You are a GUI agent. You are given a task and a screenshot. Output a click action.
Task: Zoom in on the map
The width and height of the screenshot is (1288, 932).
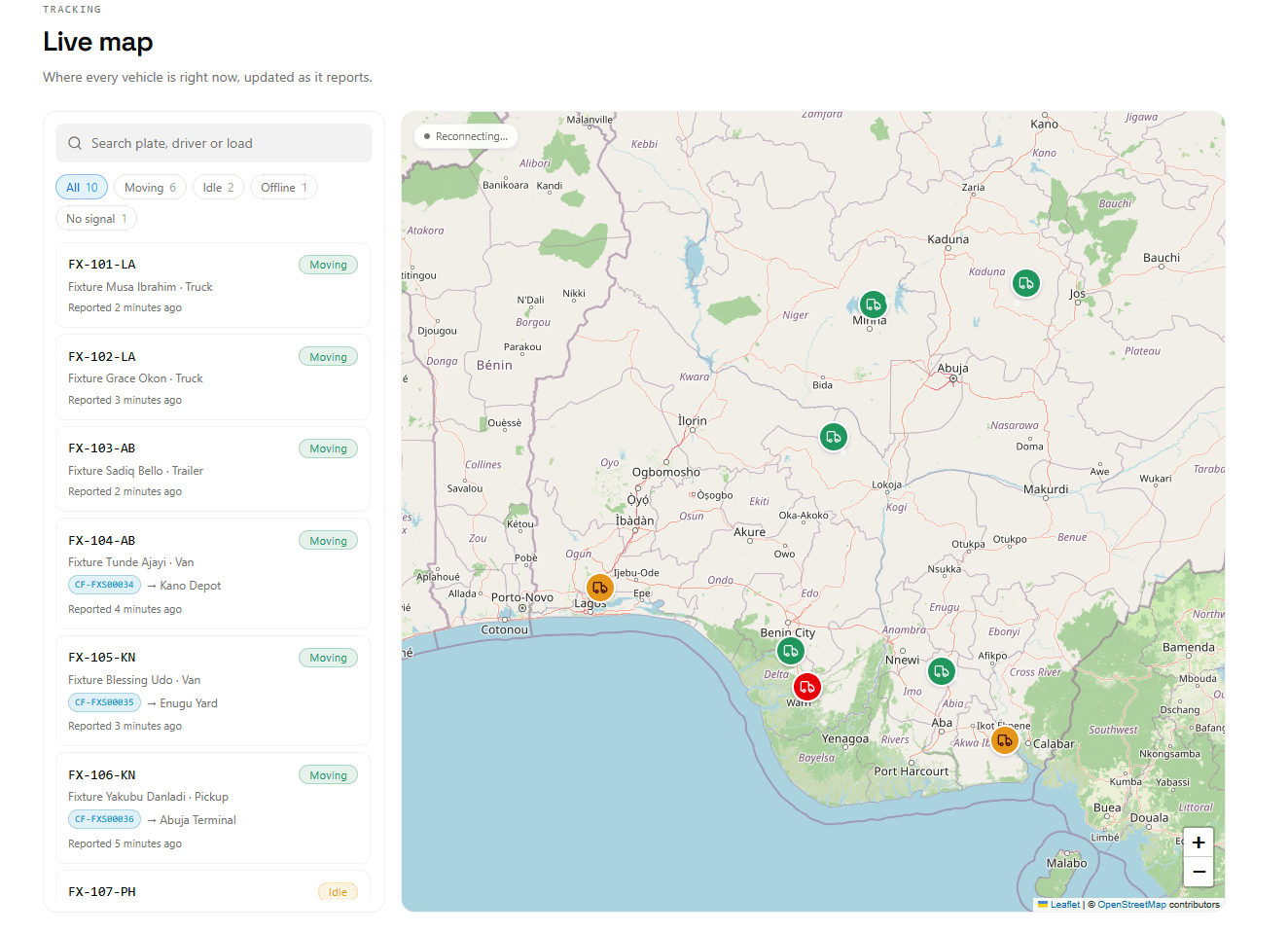(x=1199, y=842)
